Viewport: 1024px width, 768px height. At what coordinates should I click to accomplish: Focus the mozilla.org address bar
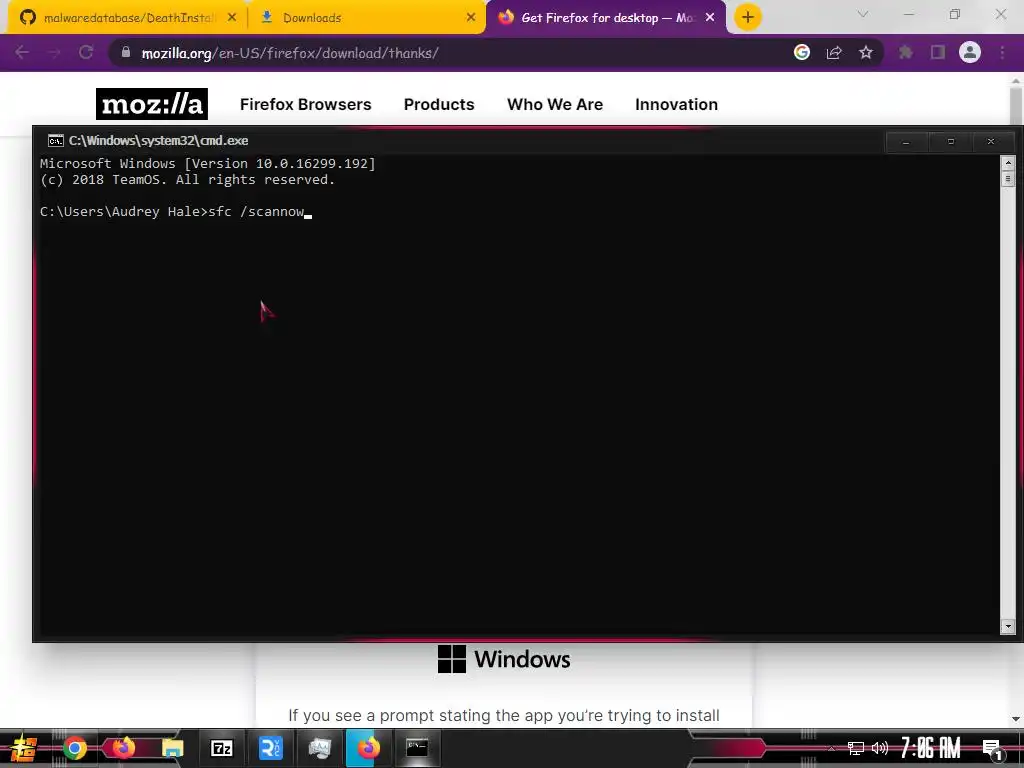point(451,53)
